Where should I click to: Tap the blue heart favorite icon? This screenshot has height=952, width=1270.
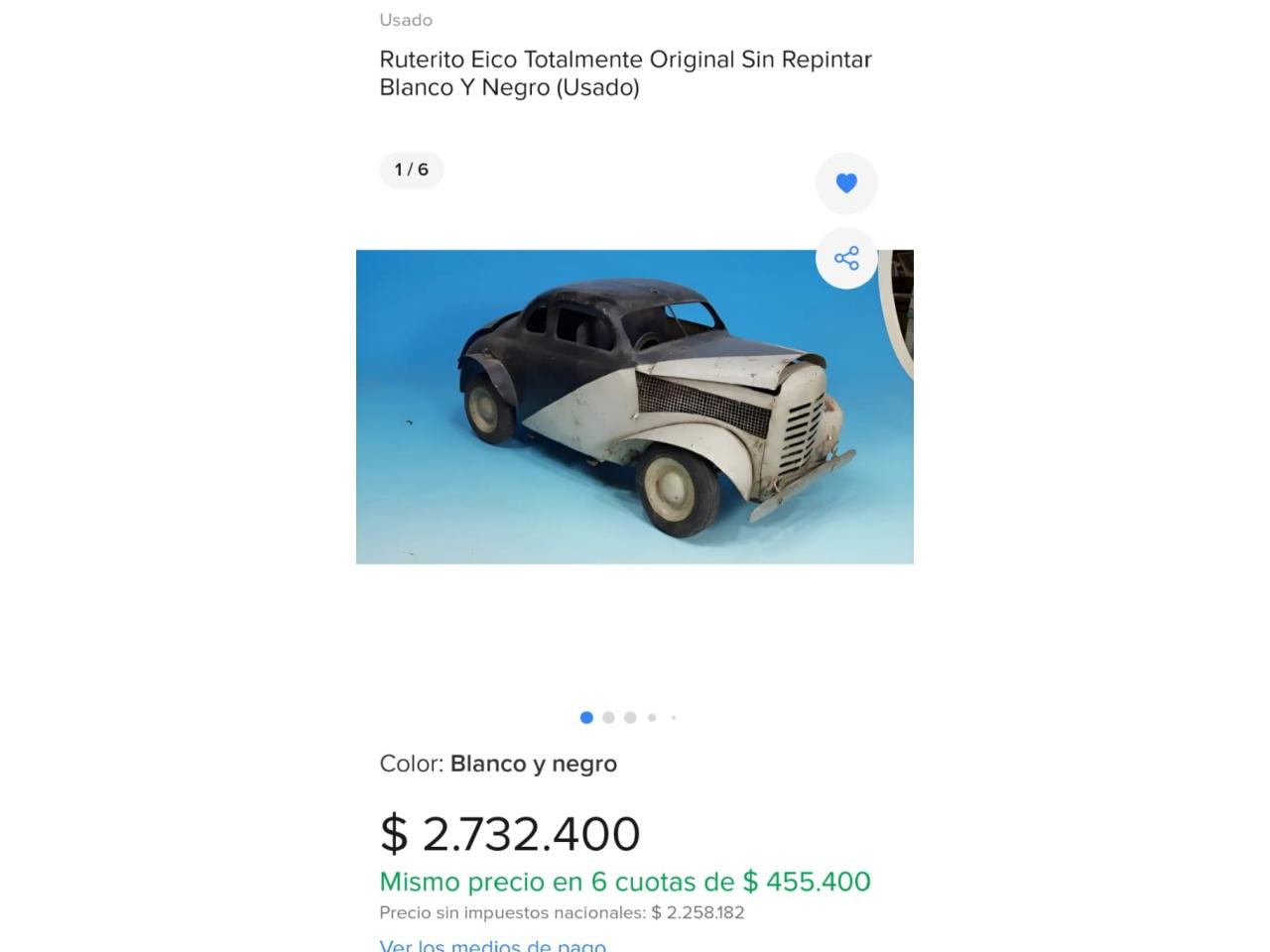[x=846, y=183]
